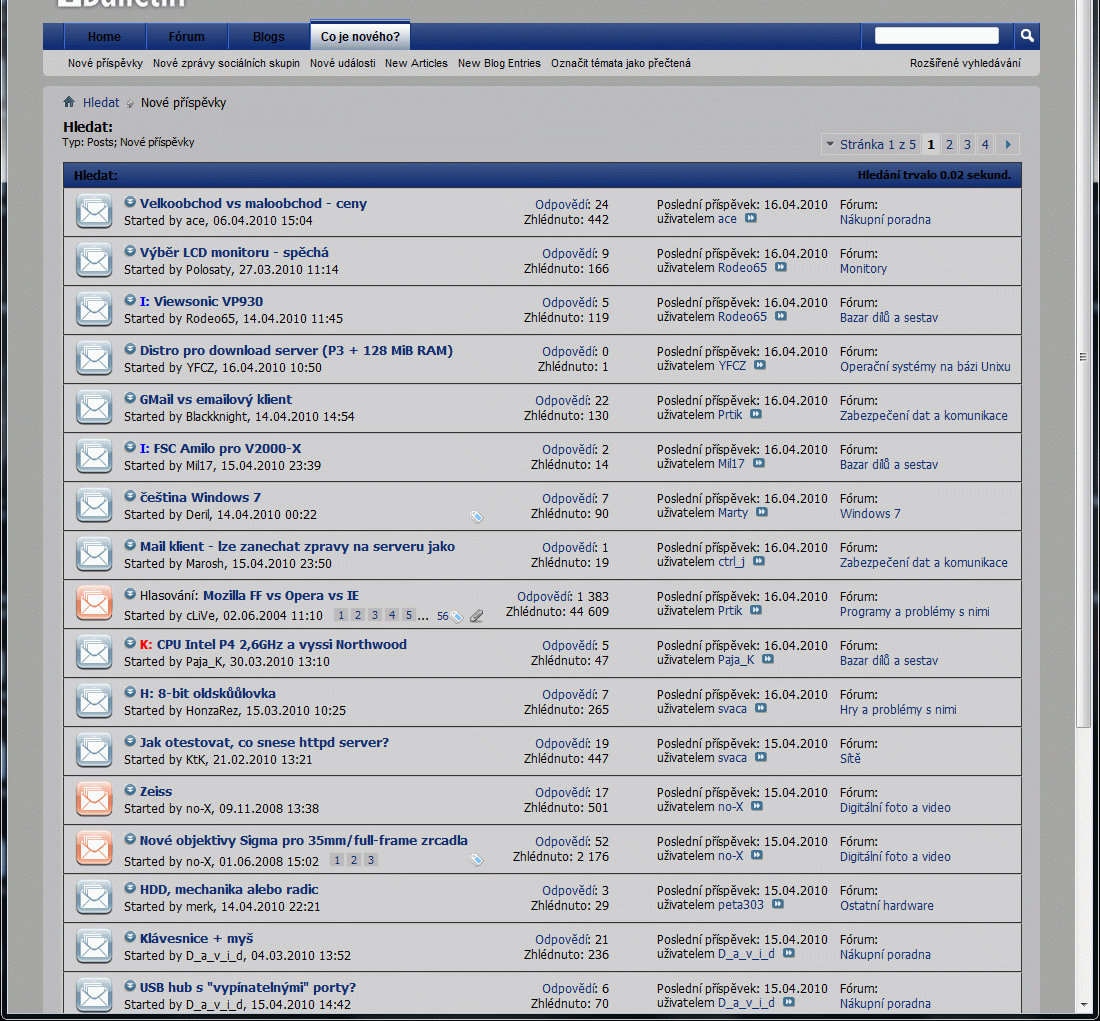Screen dimensions: 1100x1021
Task: Click Rozšířené vyhledávání link
Action: tap(965, 63)
